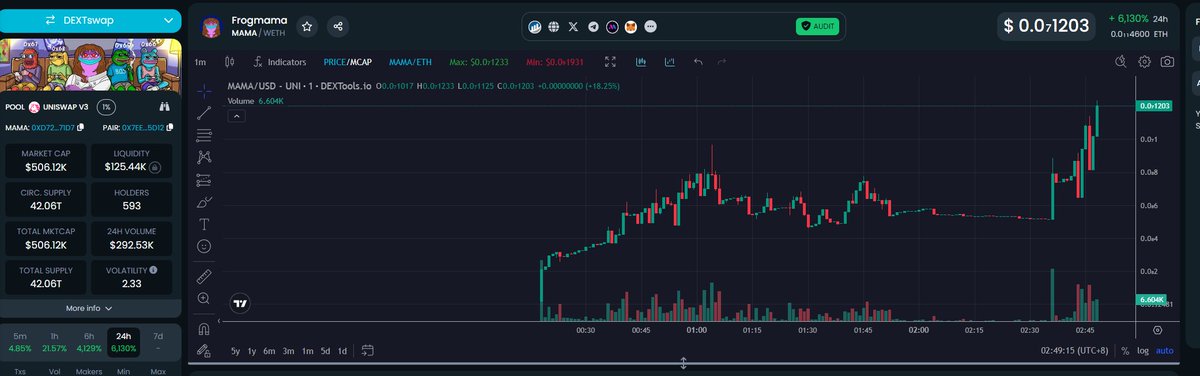Click the MetaMask fox icon
Viewport: 1200px width, 376px height.
point(631,27)
